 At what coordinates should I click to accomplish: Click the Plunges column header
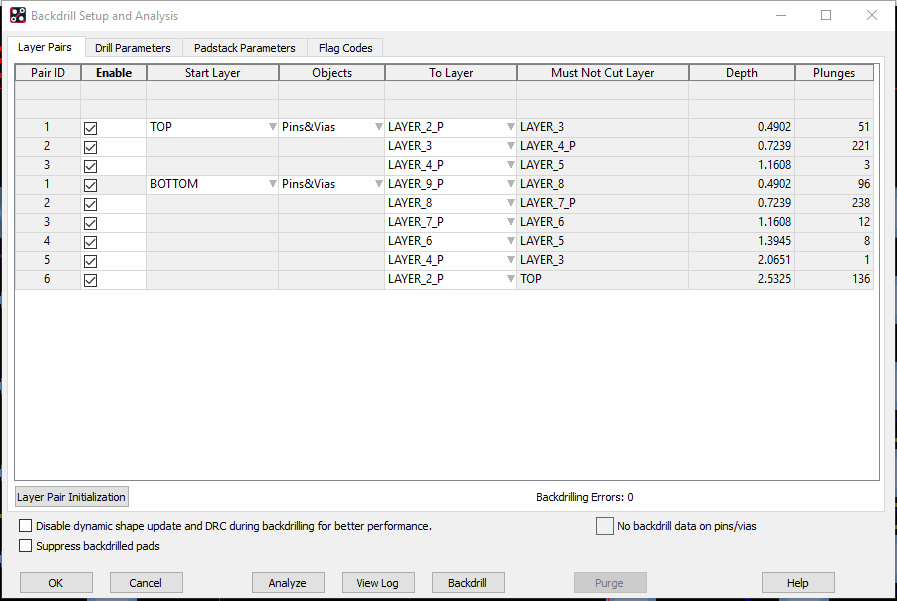pos(834,73)
